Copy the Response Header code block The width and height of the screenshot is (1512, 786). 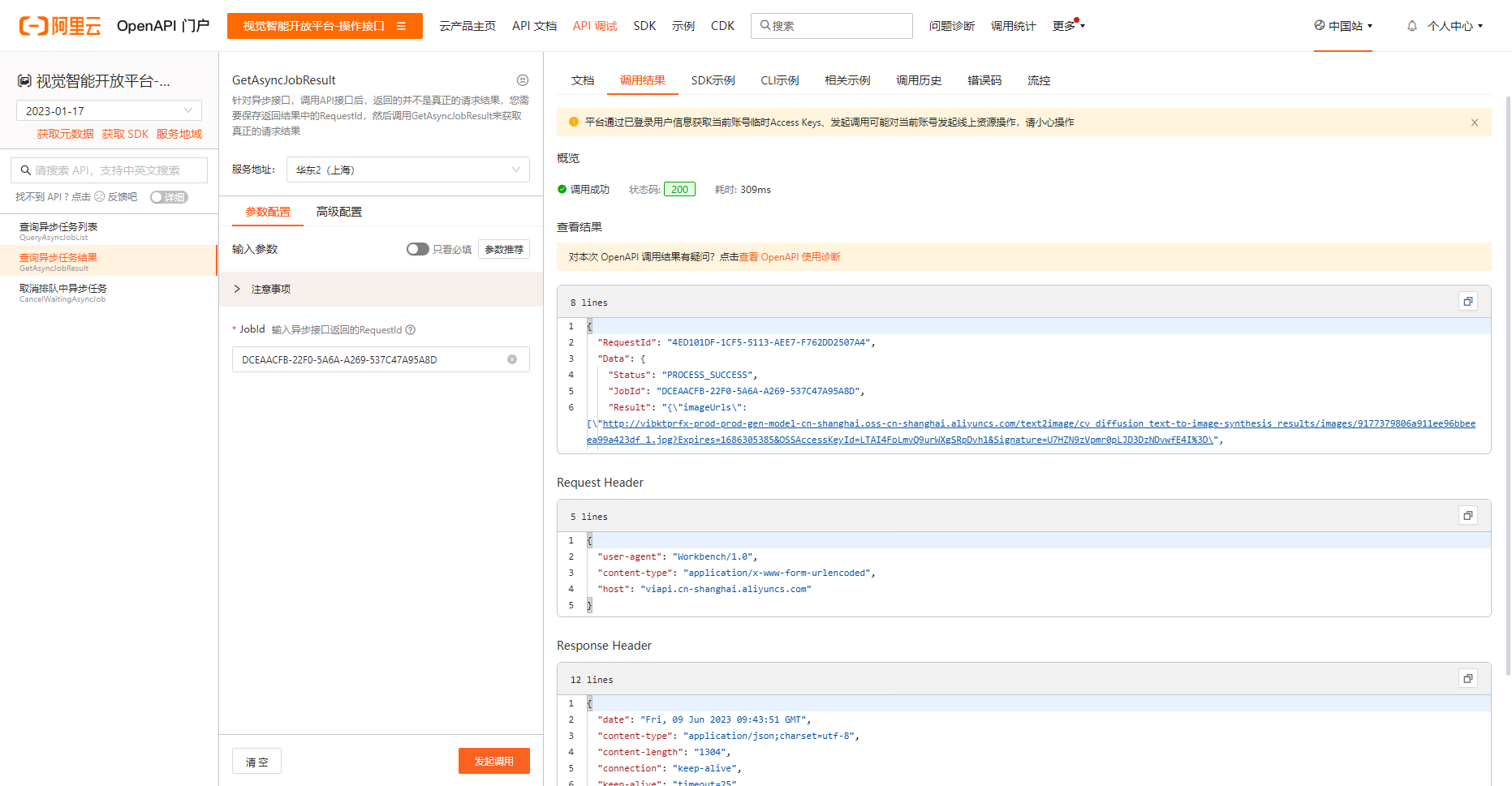point(1467,679)
